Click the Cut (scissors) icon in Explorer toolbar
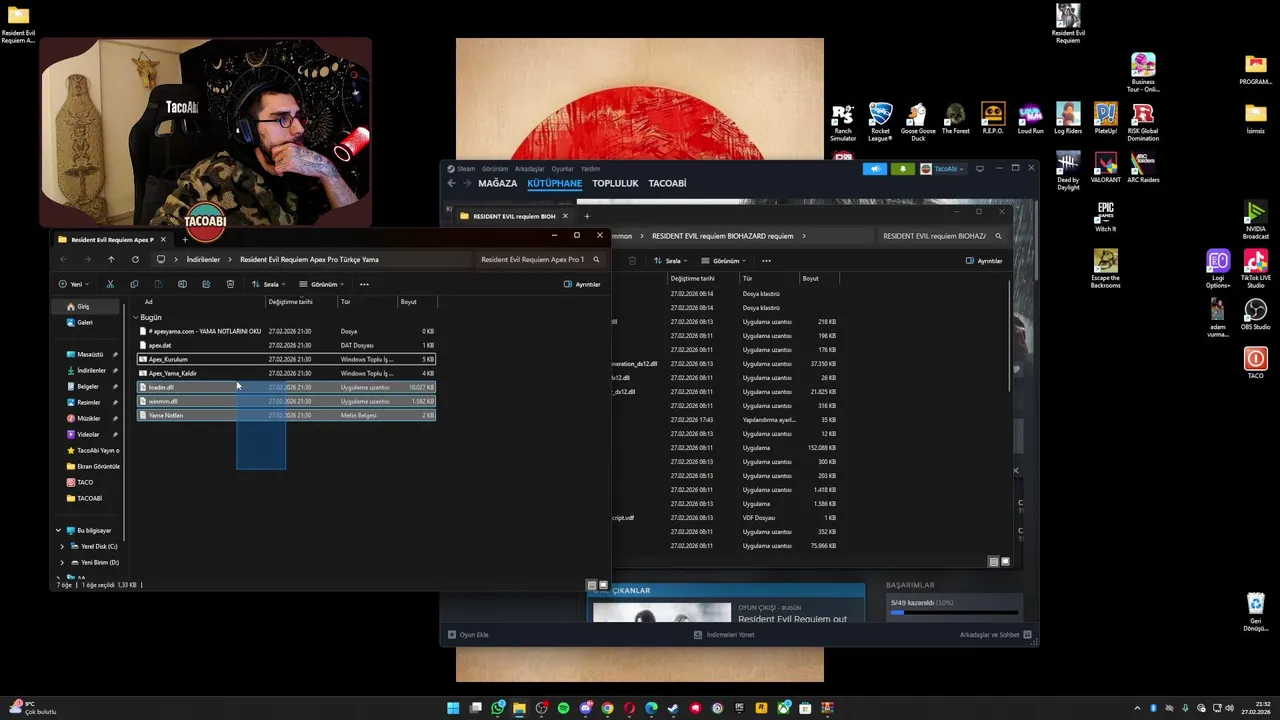This screenshot has width=1280, height=720. 110,284
